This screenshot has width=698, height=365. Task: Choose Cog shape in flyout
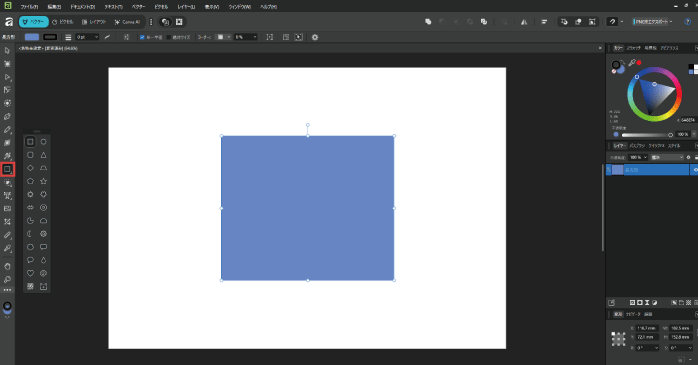(43, 234)
